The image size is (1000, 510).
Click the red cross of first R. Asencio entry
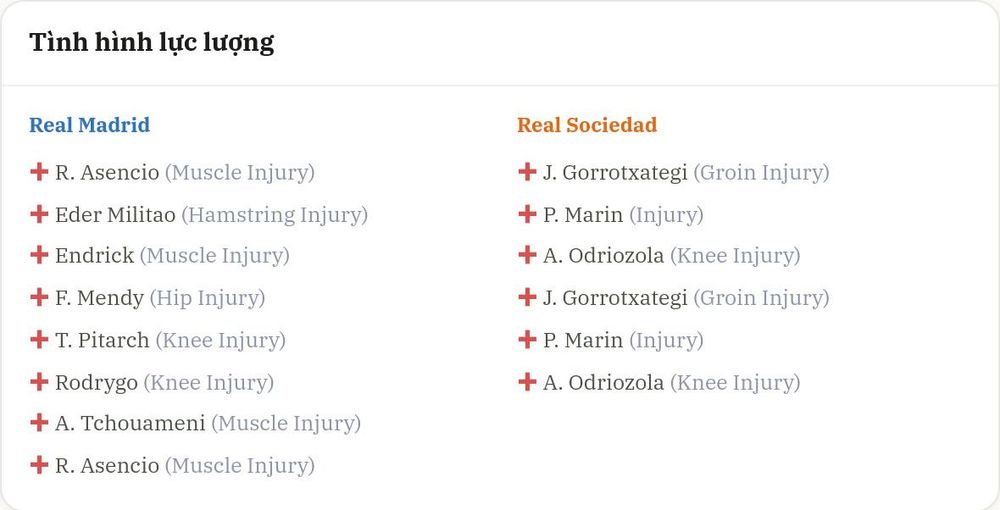pyautogui.click(x=39, y=171)
